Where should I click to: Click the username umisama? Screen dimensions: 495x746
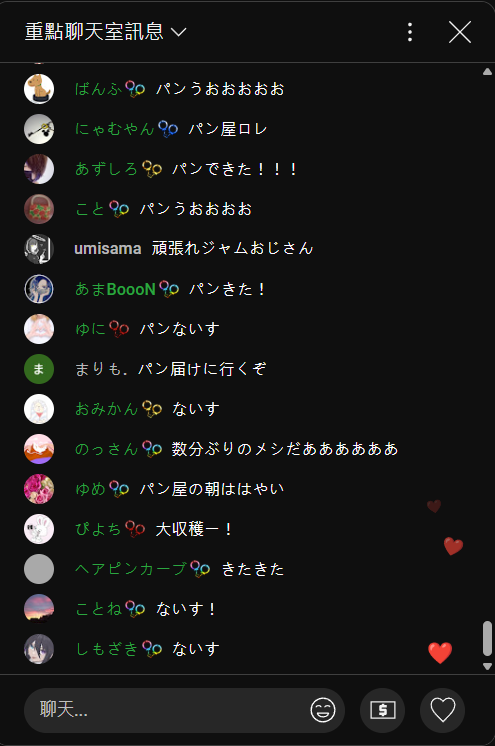[x=108, y=248]
